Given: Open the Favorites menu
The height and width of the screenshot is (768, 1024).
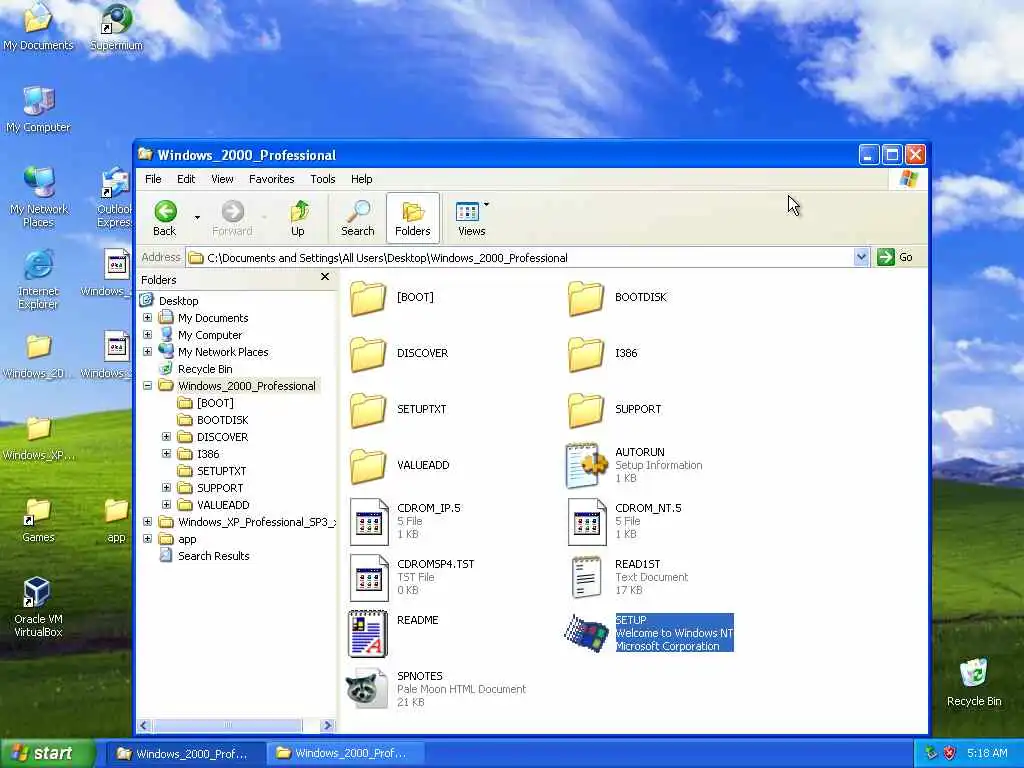Looking at the screenshot, I should 272,179.
